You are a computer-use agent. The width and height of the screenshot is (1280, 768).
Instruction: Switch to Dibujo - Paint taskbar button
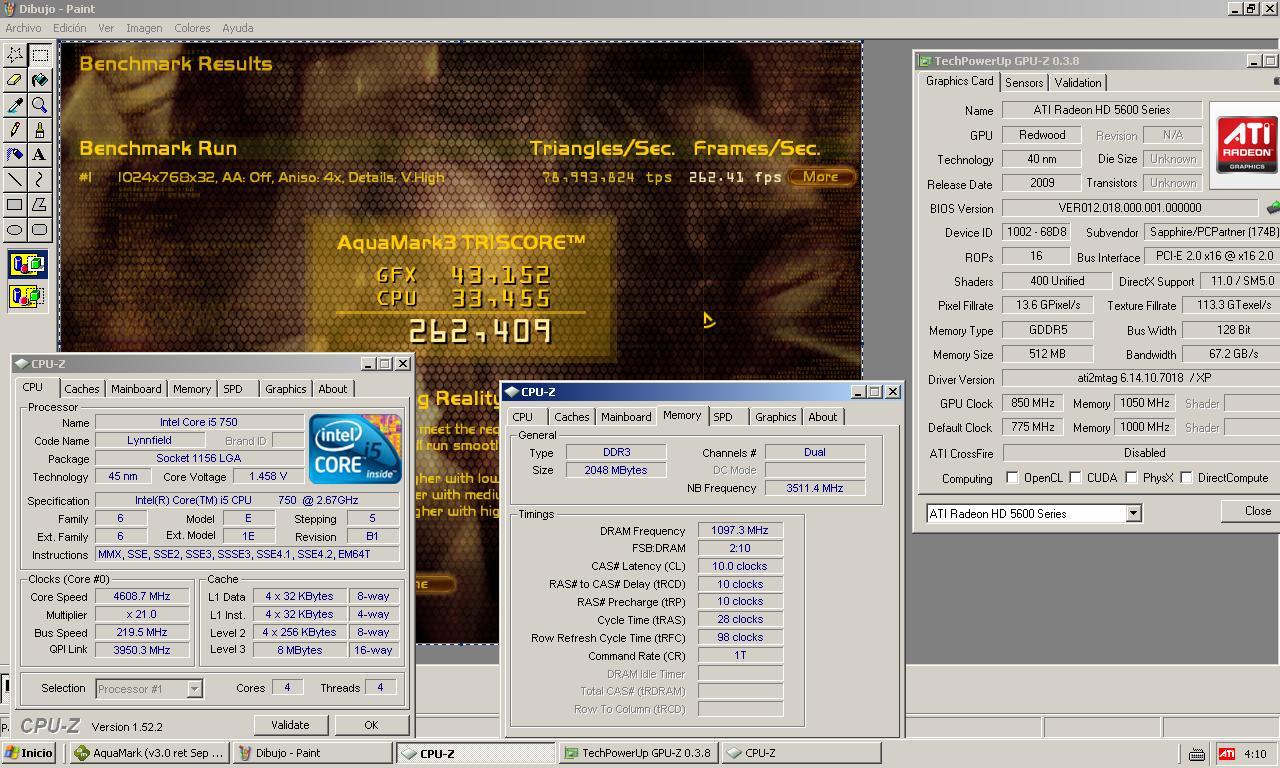311,753
